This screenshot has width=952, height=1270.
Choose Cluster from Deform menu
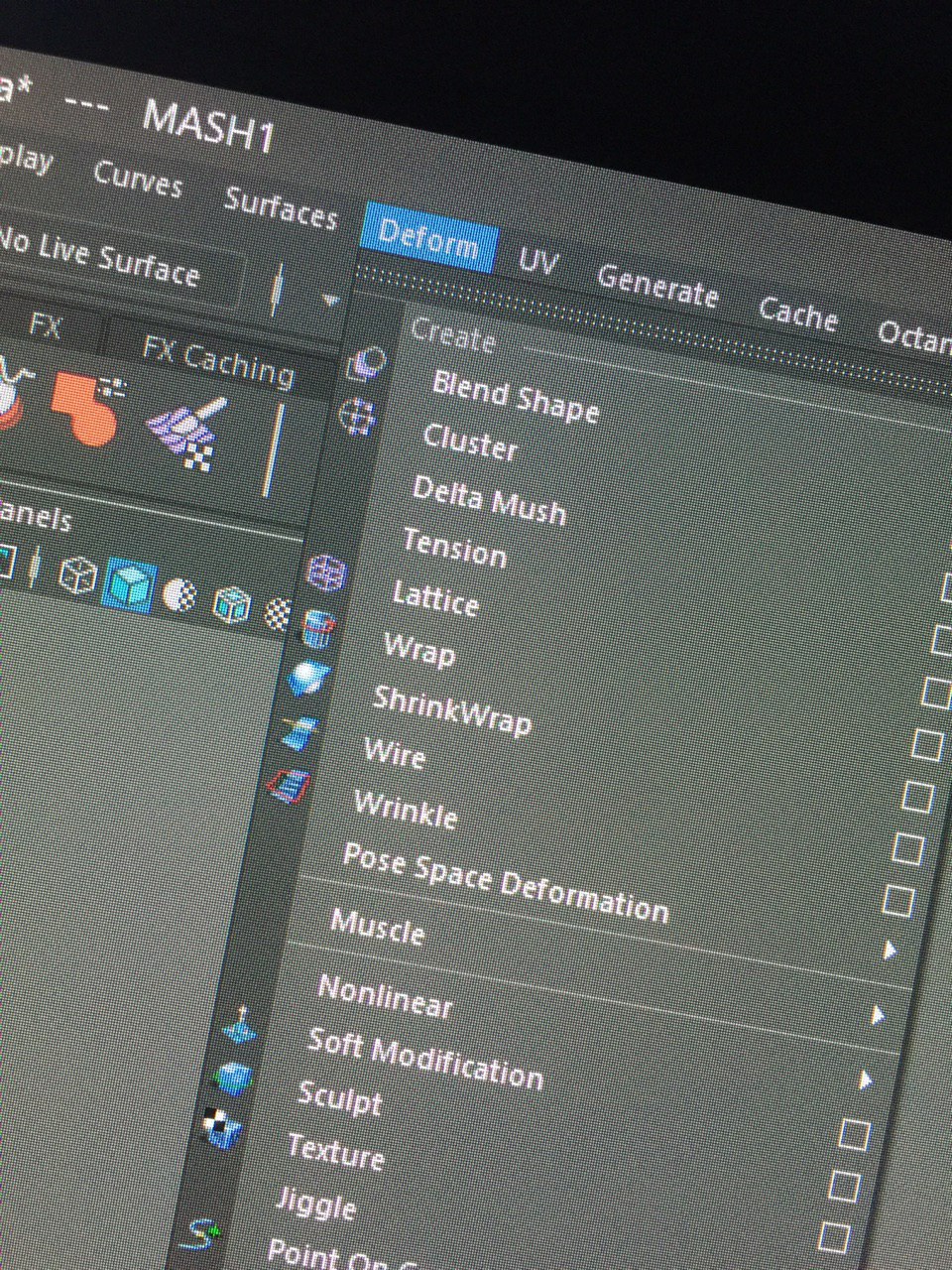click(x=470, y=442)
